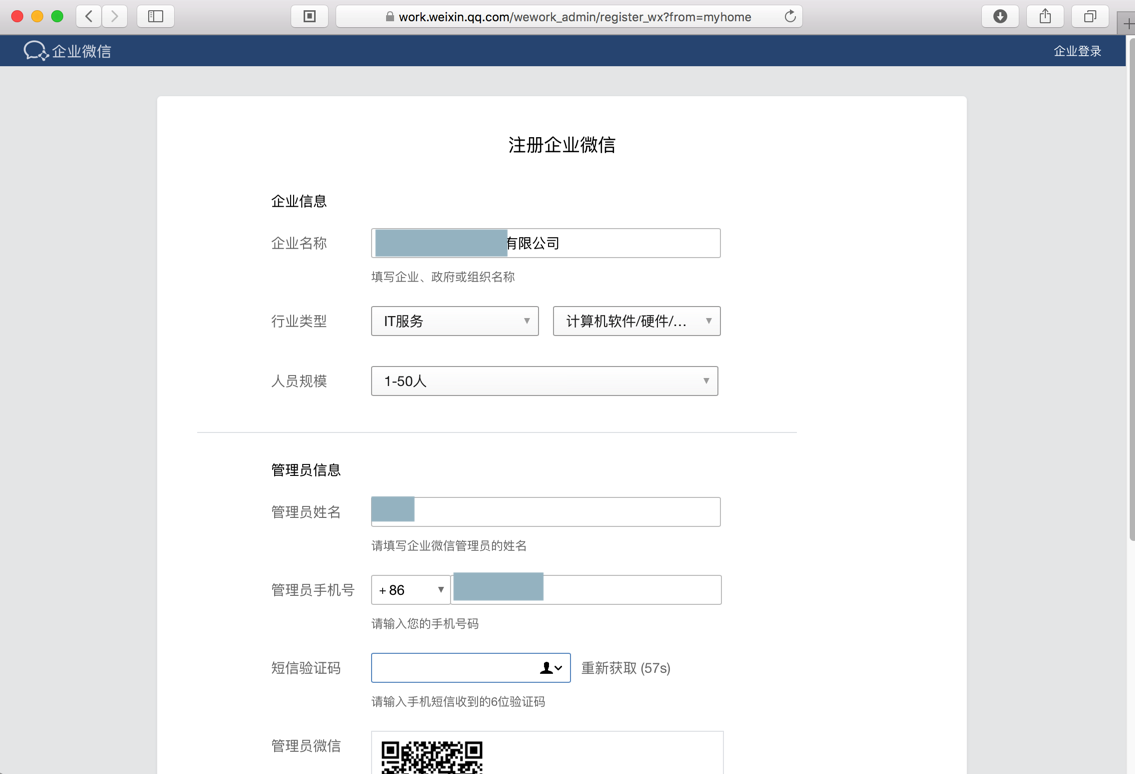Open the IT服务 industry type dropdown

click(455, 321)
